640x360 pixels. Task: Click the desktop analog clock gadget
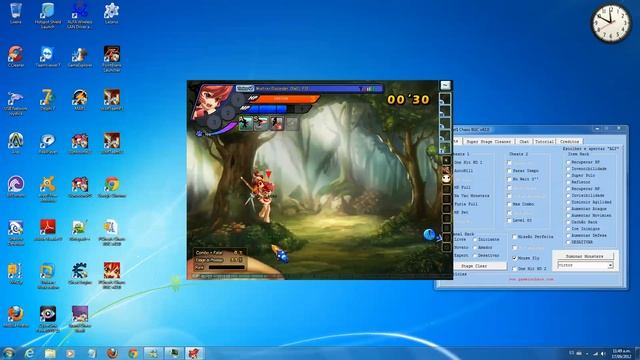[x=611, y=23]
